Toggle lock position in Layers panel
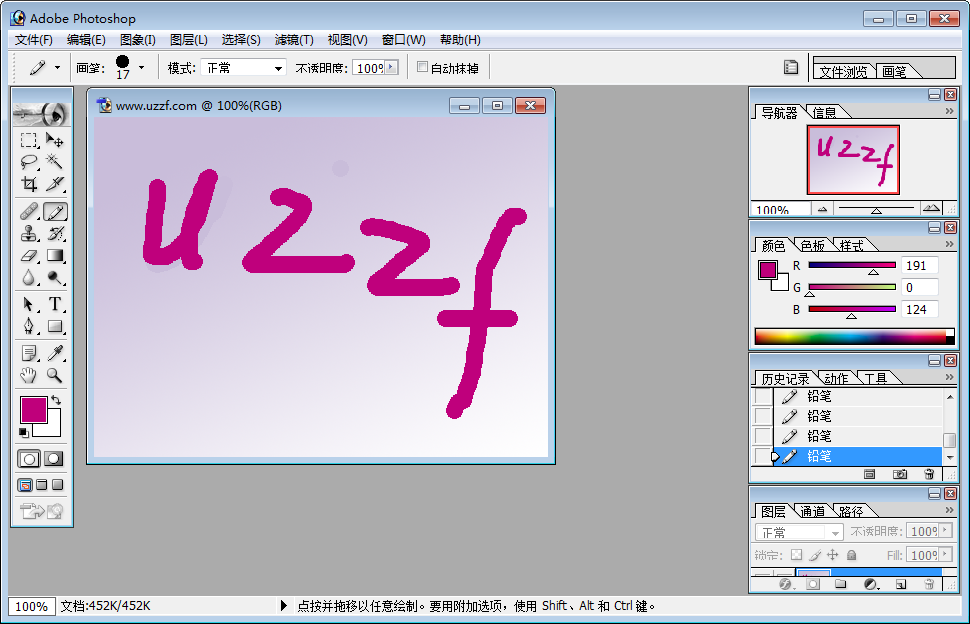 (x=833, y=555)
